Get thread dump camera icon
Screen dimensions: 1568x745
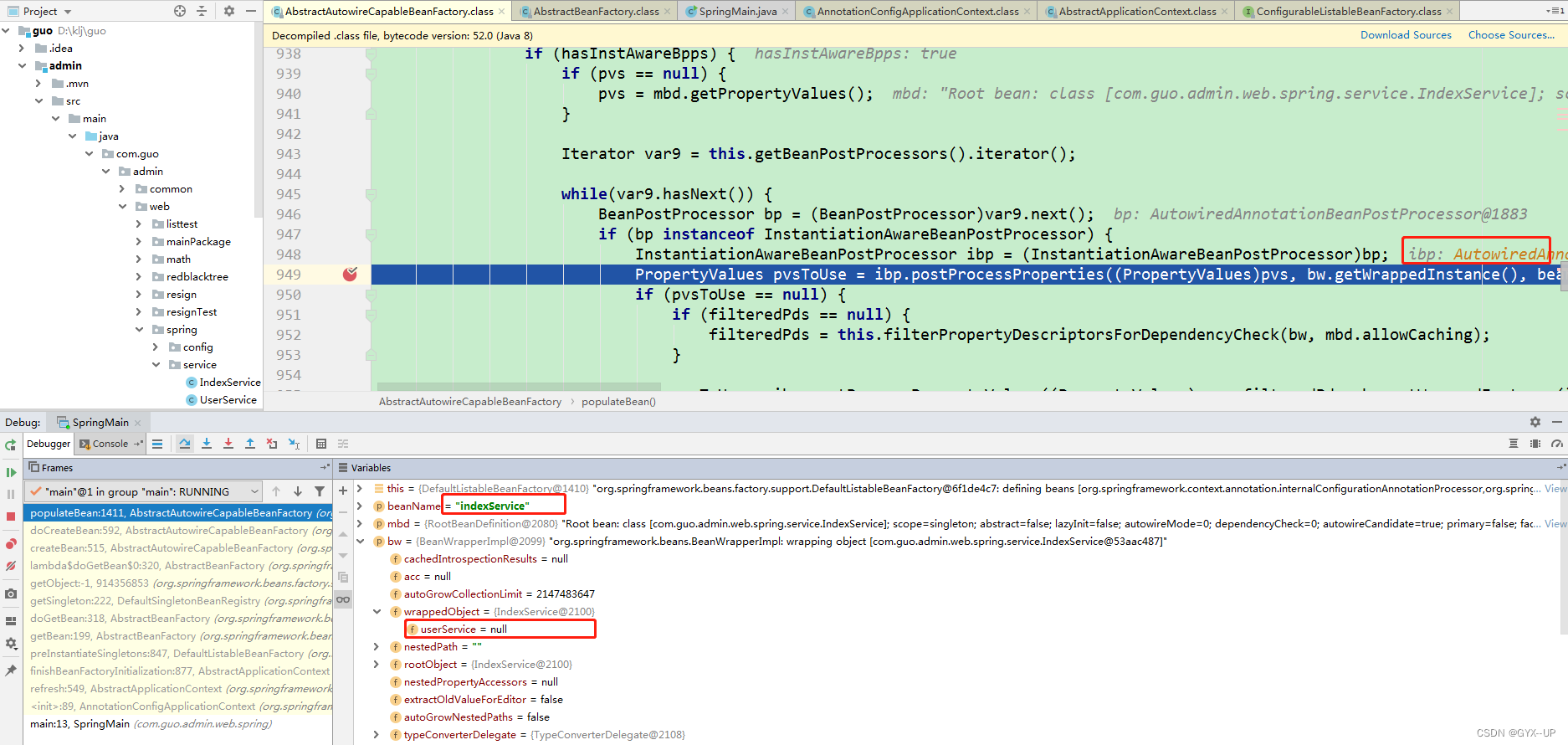(11, 593)
